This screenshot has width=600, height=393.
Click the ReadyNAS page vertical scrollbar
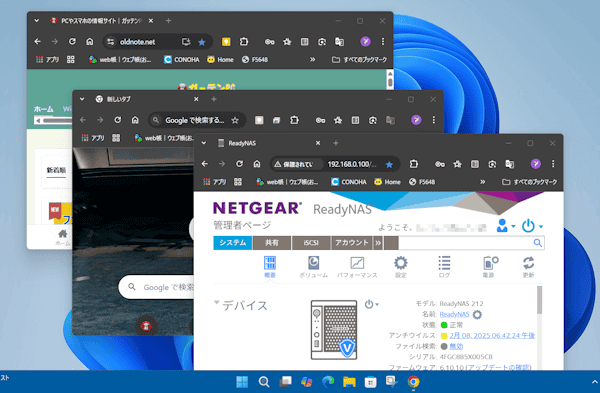[x=540, y=300]
